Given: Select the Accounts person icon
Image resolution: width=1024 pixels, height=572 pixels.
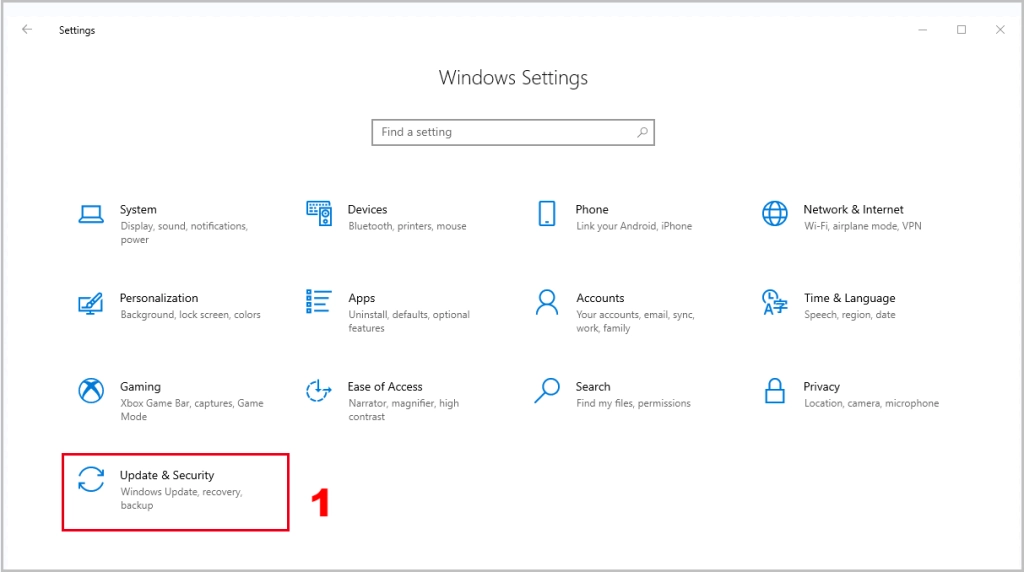Looking at the screenshot, I should (547, 302).
